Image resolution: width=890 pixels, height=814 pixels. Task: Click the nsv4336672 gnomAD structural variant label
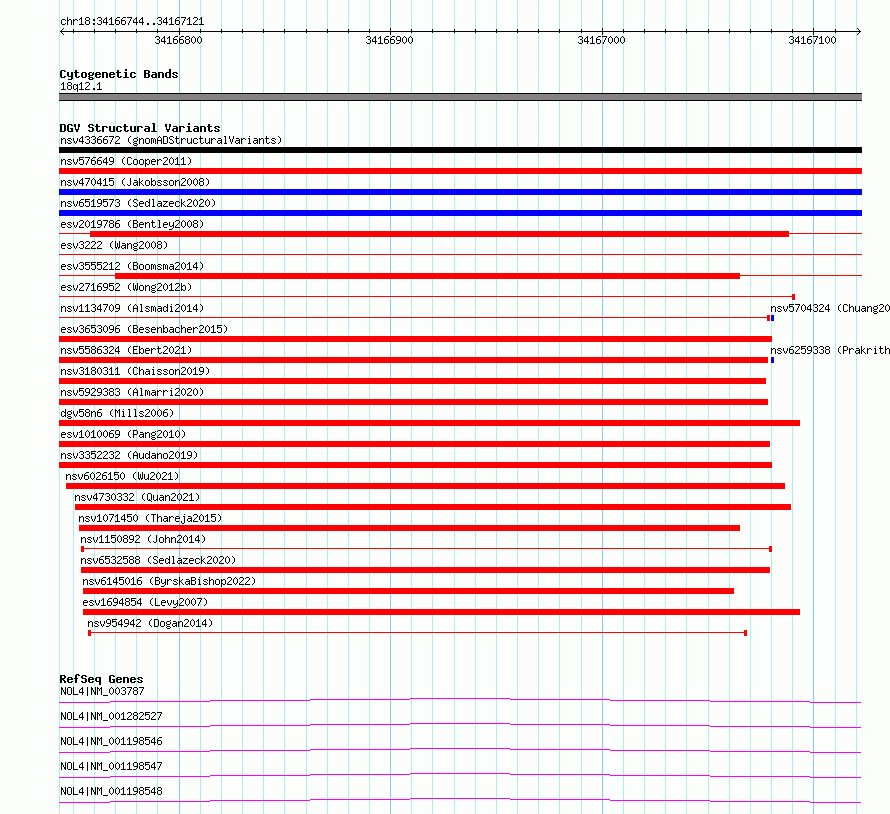pyautogui.click(x=171, y=140)
